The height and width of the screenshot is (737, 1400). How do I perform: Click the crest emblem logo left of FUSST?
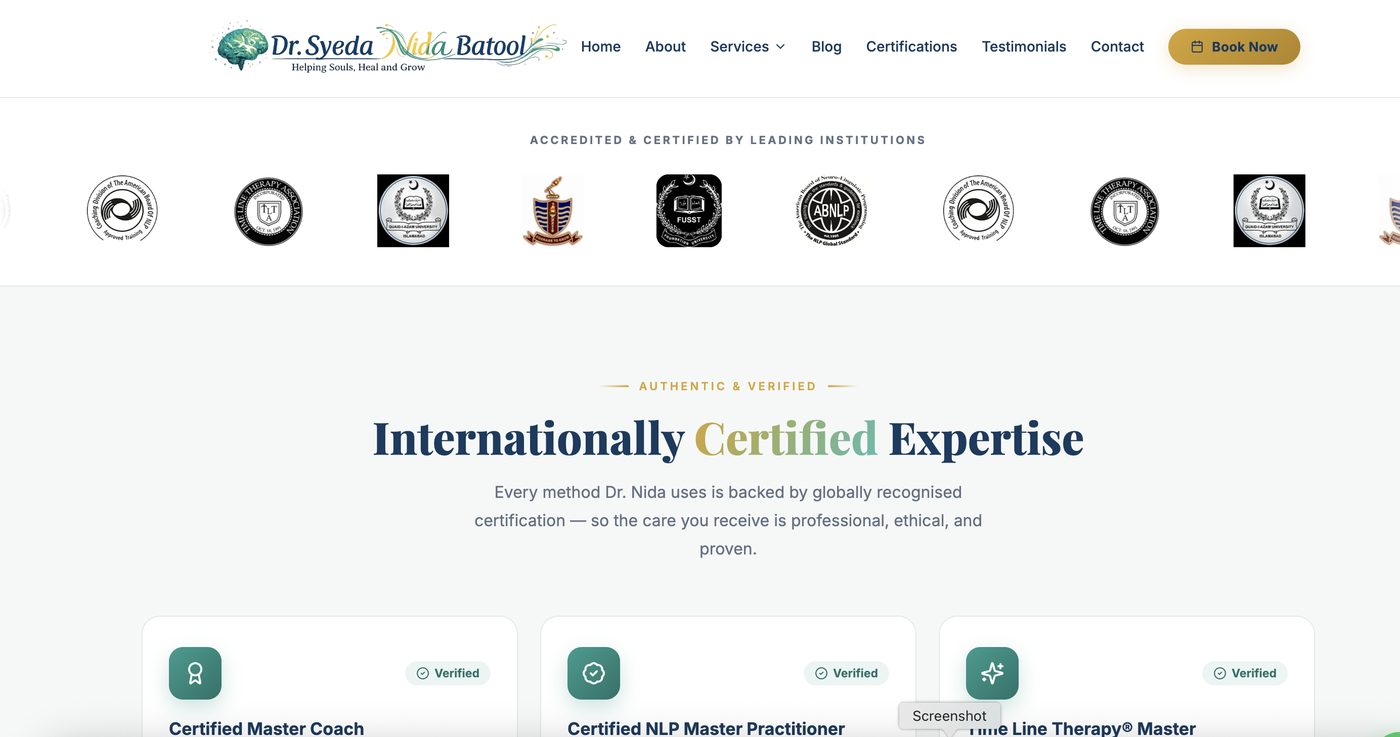click(553, 211)
